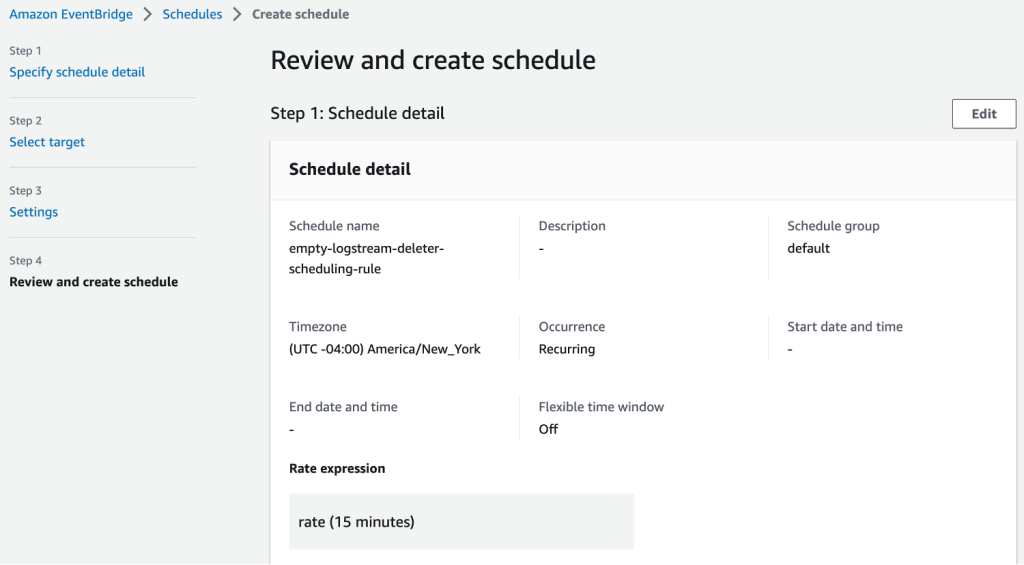Click the Flexible time window Off value

(548, 429)
